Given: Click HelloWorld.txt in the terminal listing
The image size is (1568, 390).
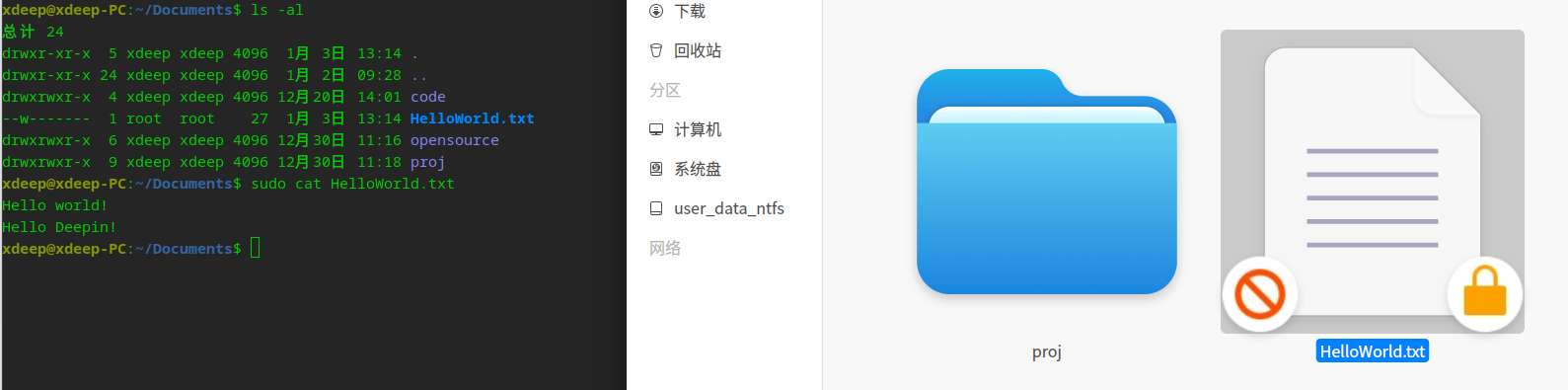Looking at the screenshot, I should coord(473,118).
